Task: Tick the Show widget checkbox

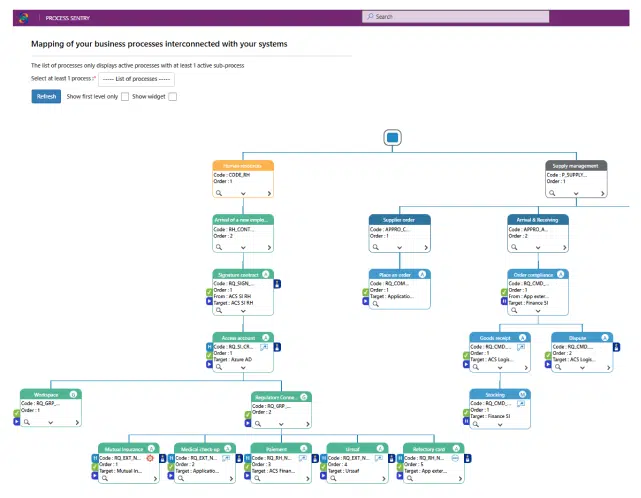Action: coord(172,96)
